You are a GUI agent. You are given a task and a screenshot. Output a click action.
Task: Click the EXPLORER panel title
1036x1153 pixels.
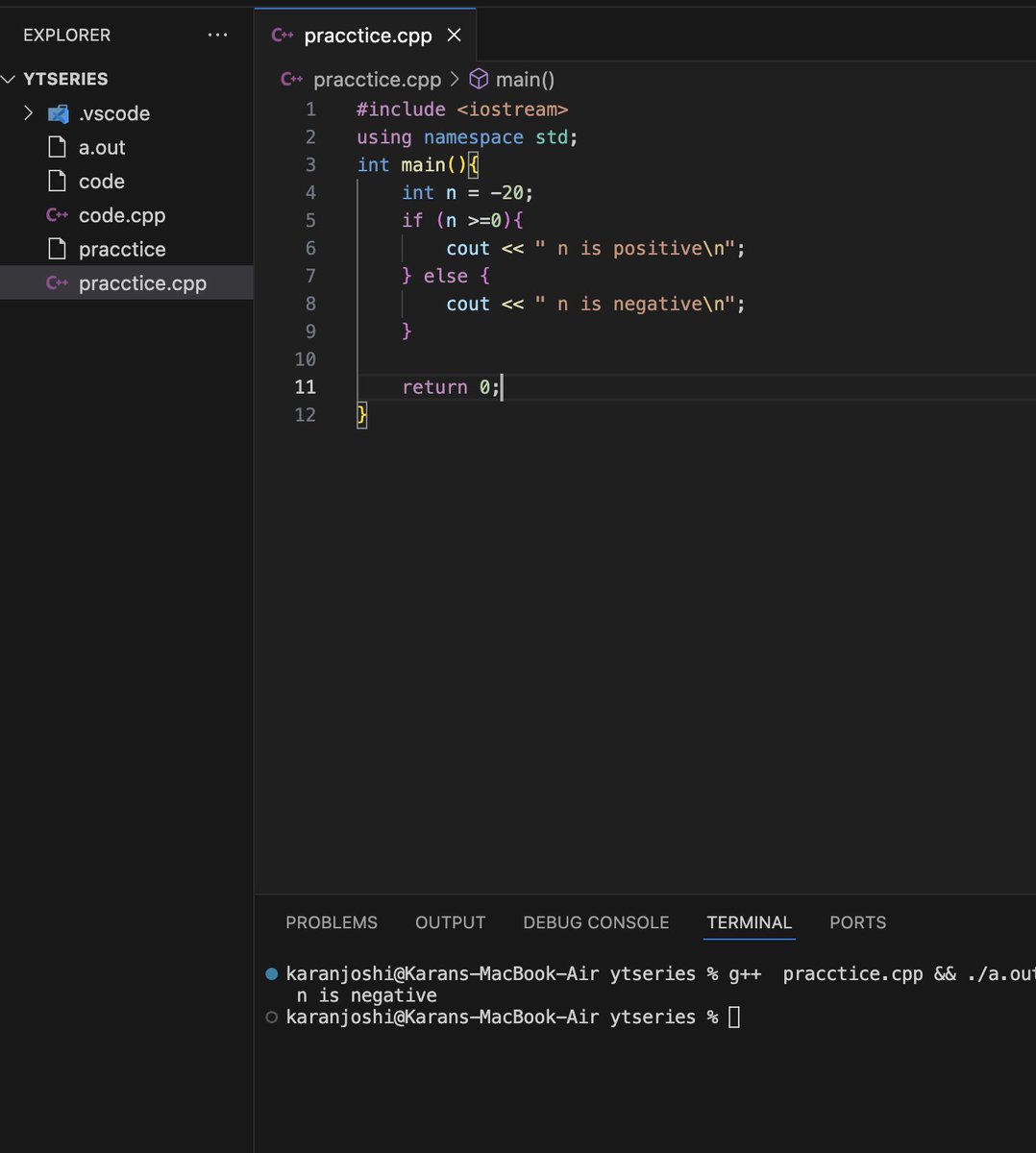(x=66, y=36)
